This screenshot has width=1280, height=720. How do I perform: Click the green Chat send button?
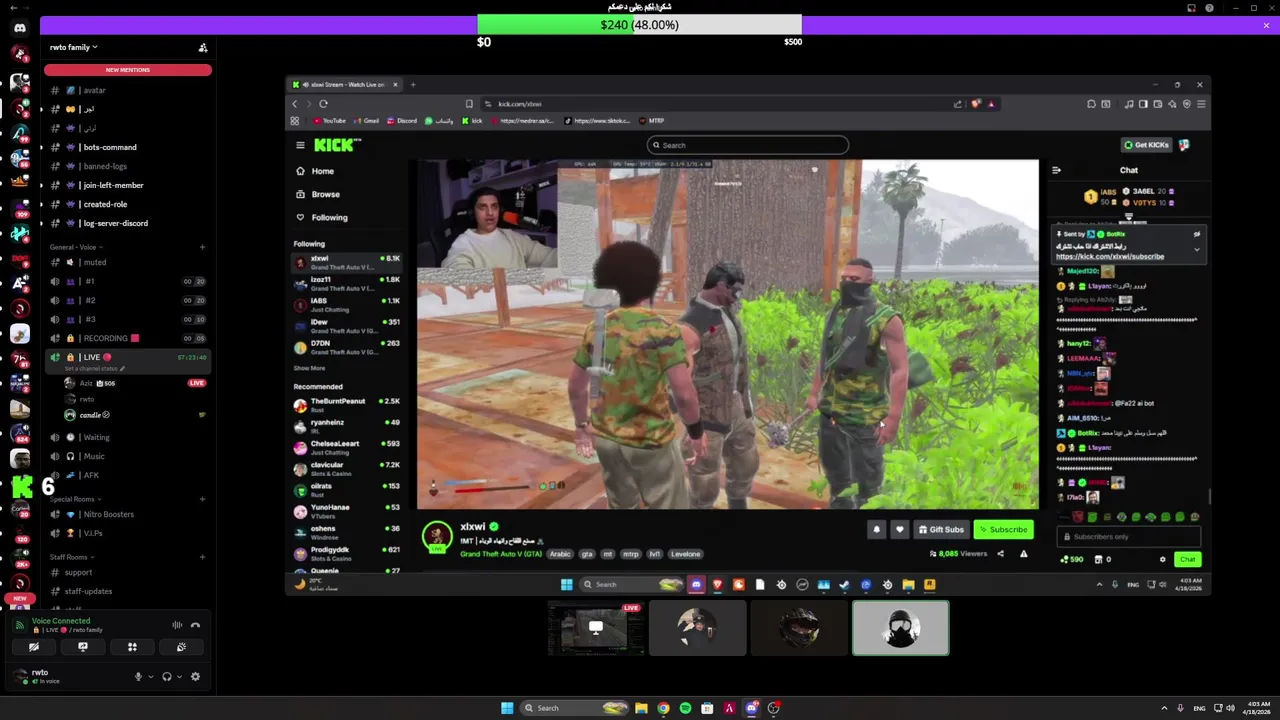tap(1187, 560)
